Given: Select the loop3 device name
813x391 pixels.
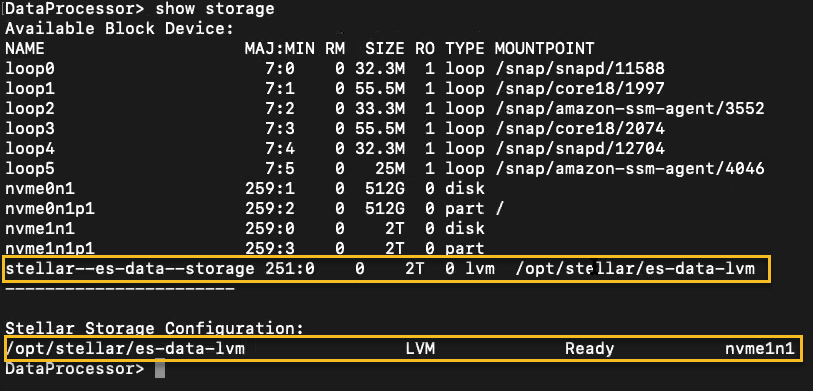Looking at the screenshot, I should coord(30,129).
